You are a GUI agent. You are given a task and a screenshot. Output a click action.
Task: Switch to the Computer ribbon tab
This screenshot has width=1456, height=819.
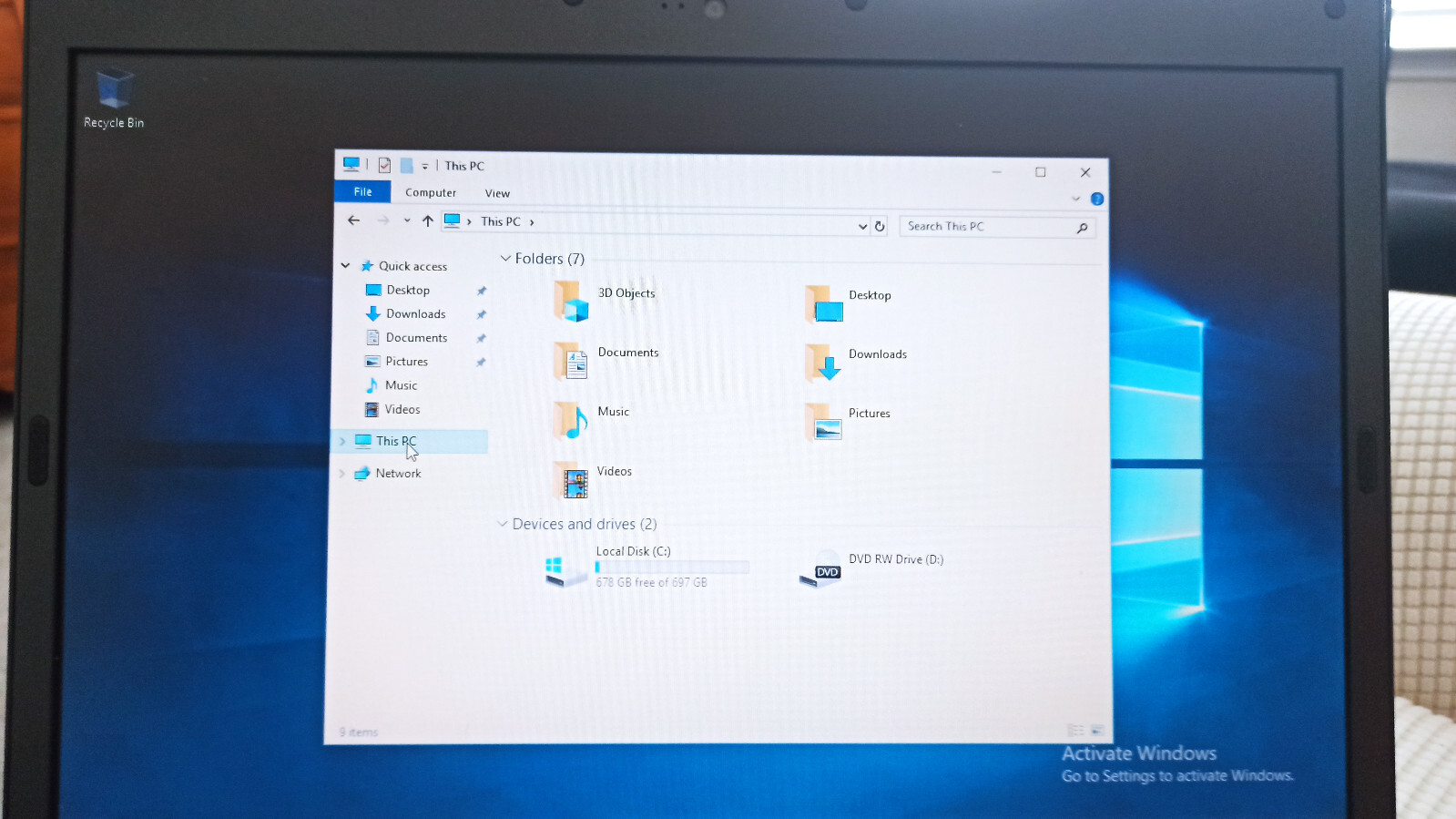(x=431, y=192)
